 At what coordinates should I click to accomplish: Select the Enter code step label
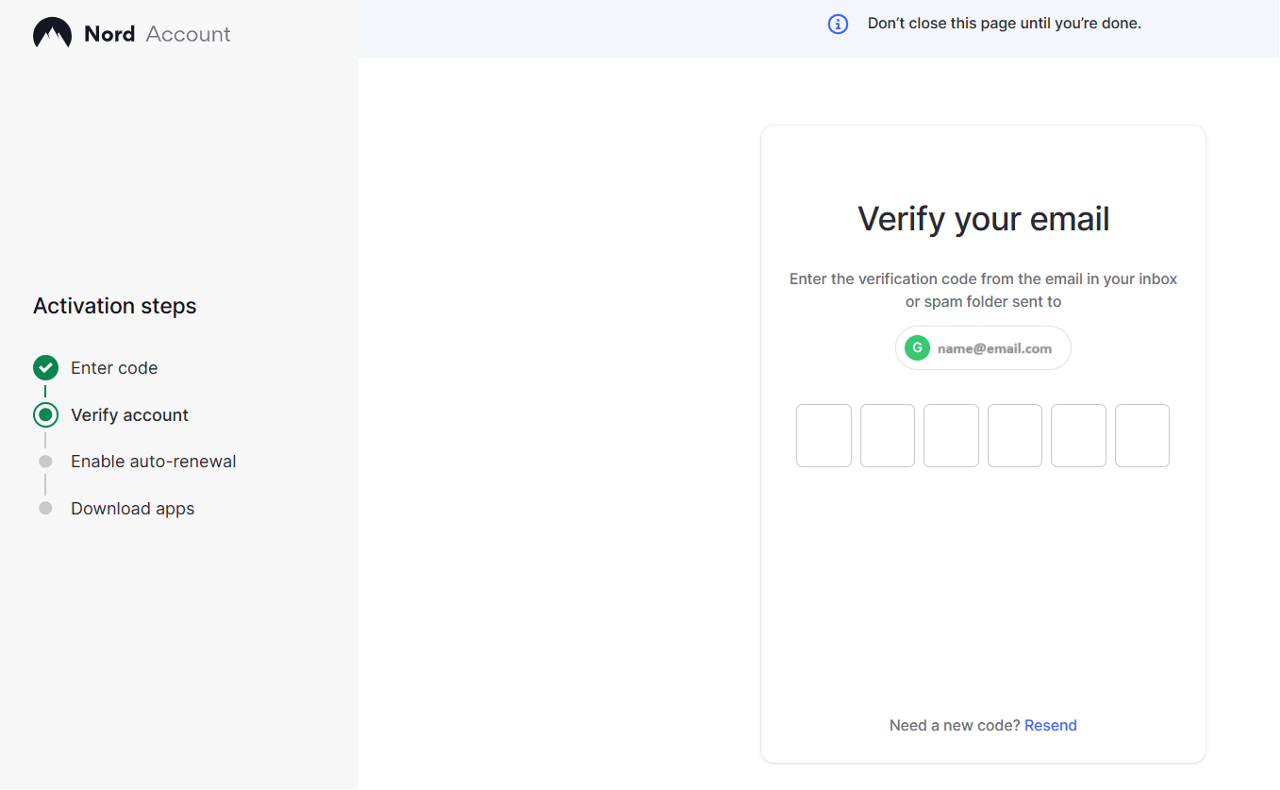[x=114, y=368]
